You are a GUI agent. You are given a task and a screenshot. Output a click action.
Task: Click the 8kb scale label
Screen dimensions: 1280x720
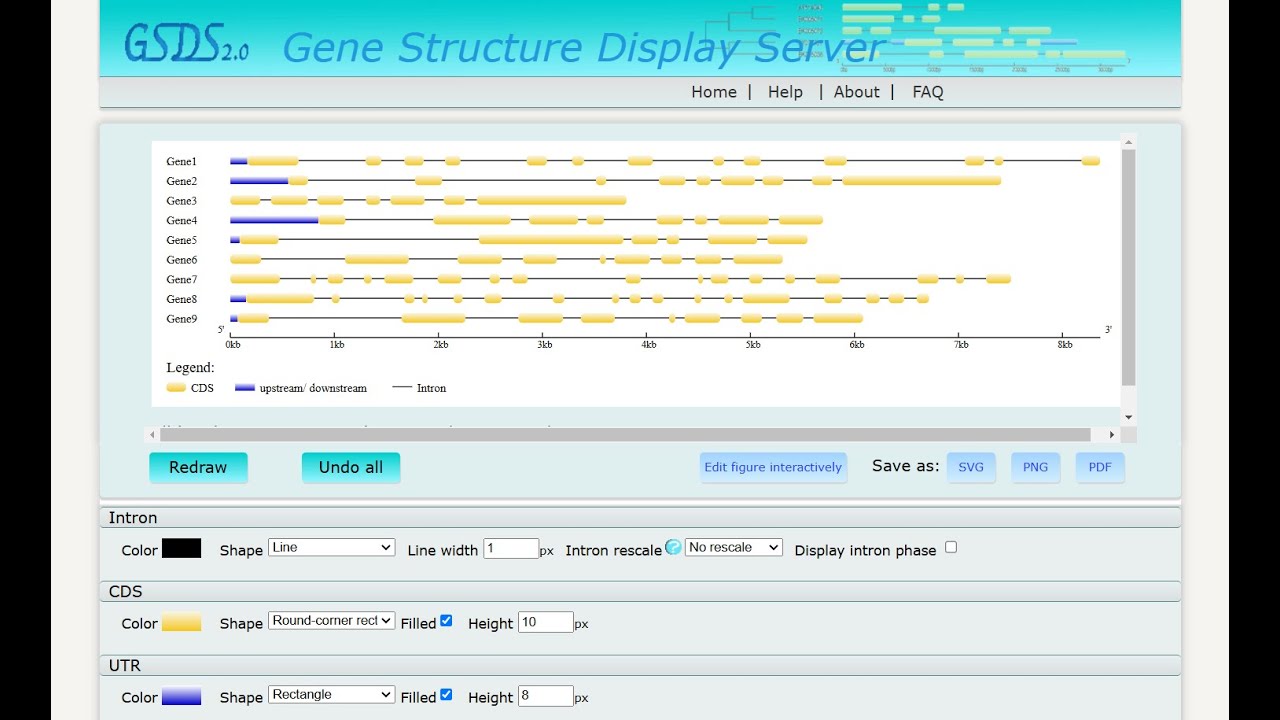tap(1065, 345)
